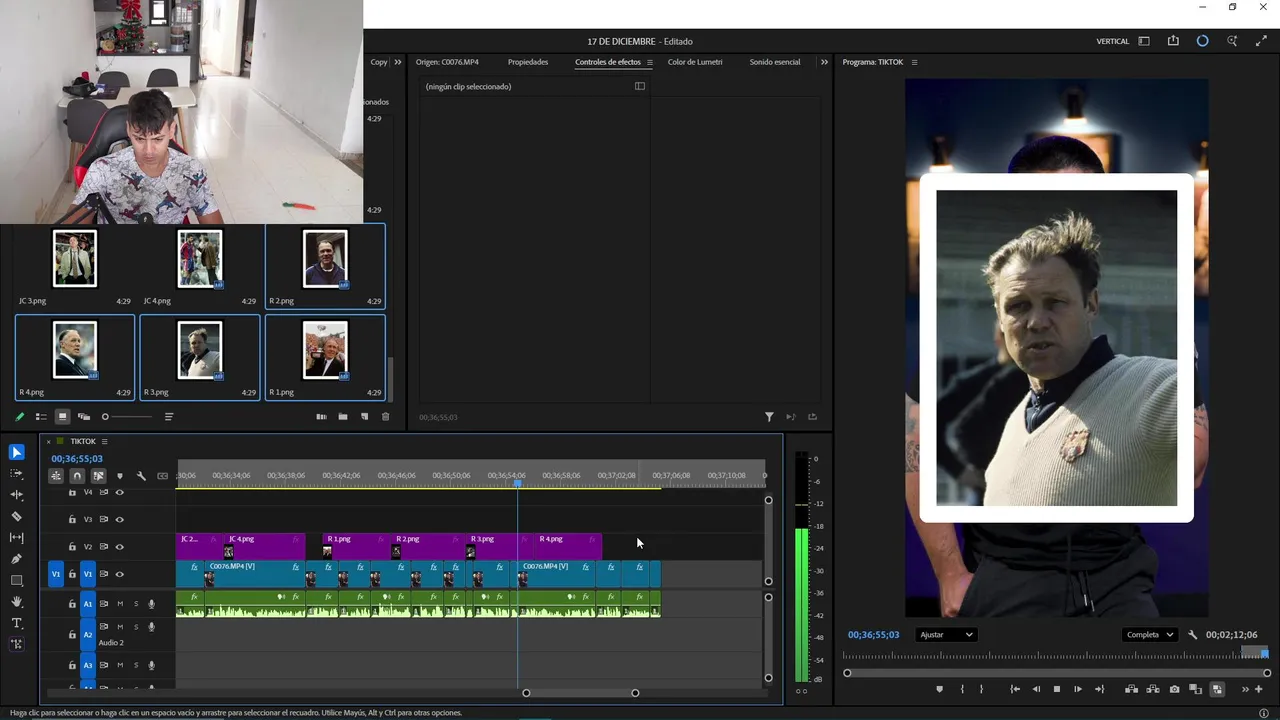Toggle comparison view in Program monitor
Image resolution: width=1280 pixels, height=720 pixels.
tap(1195, 689)
